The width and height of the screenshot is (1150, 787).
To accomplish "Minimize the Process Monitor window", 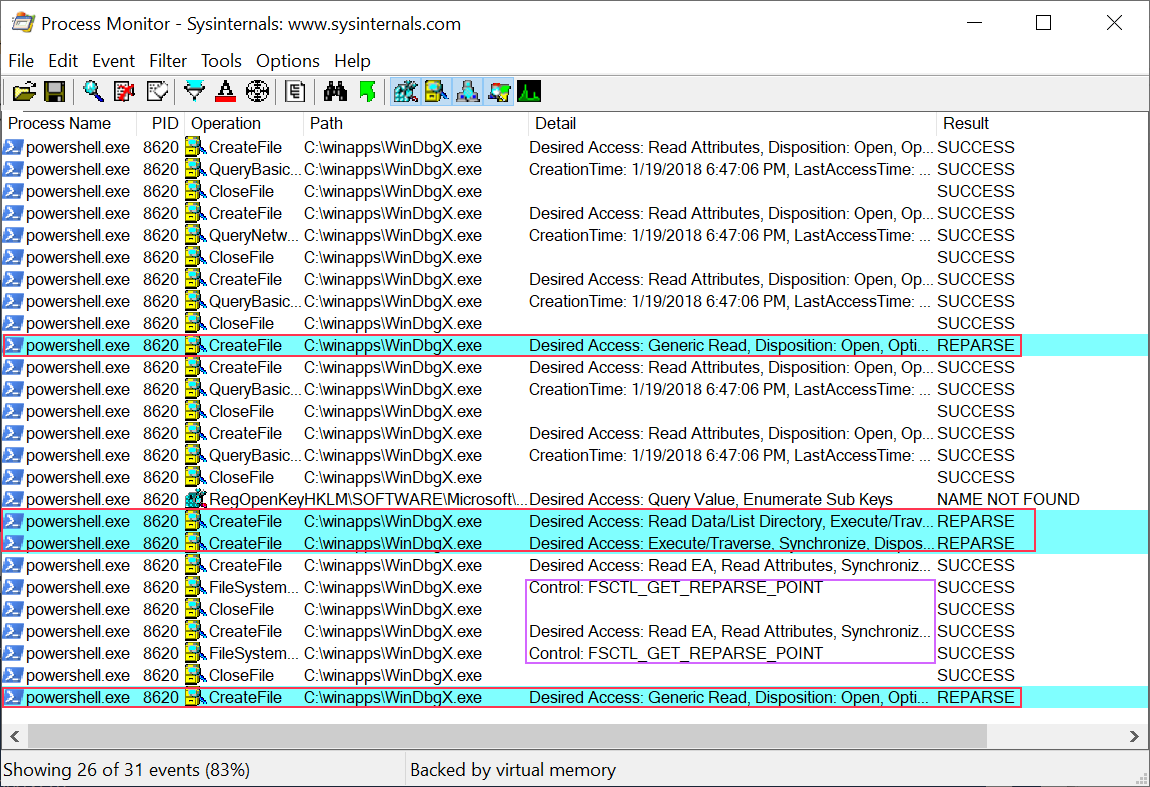I will 974,23.
